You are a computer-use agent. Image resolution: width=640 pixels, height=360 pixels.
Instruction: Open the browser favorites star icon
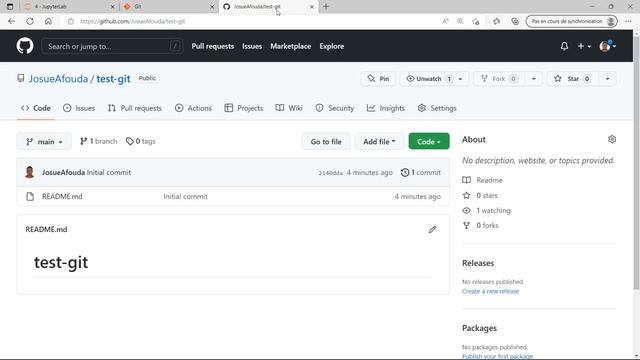pyautogui.click(x=496, y=21)
